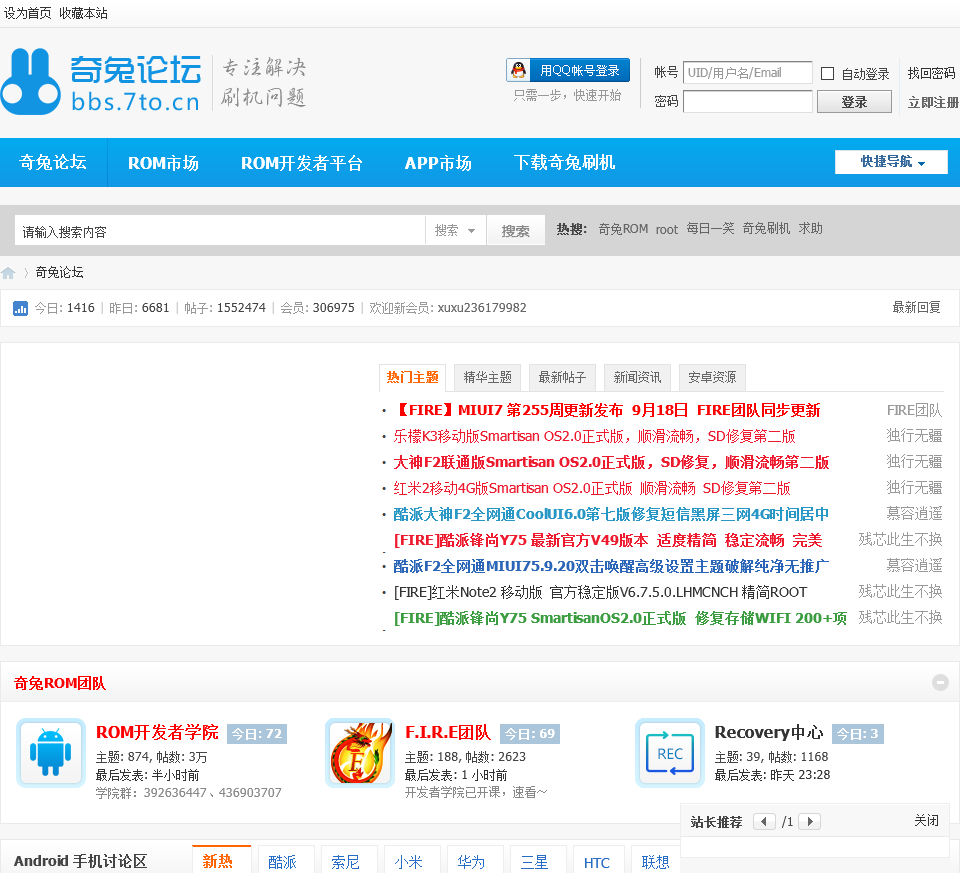
Task: Open the 酷派F2全网通MIUI75.9.20 thread
Action: [x=611, y=566]
